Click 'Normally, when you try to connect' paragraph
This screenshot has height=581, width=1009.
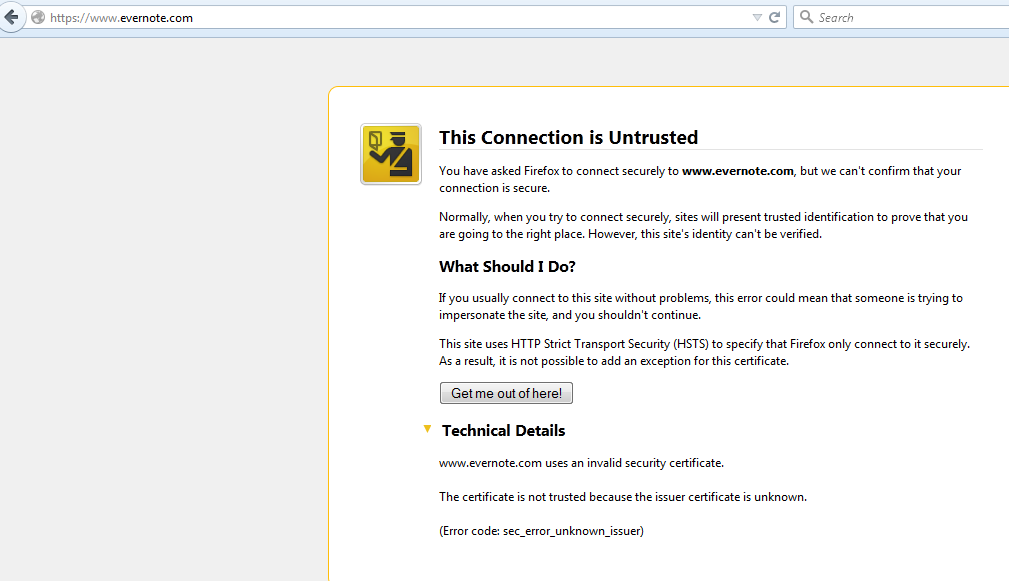pos(703,225)
